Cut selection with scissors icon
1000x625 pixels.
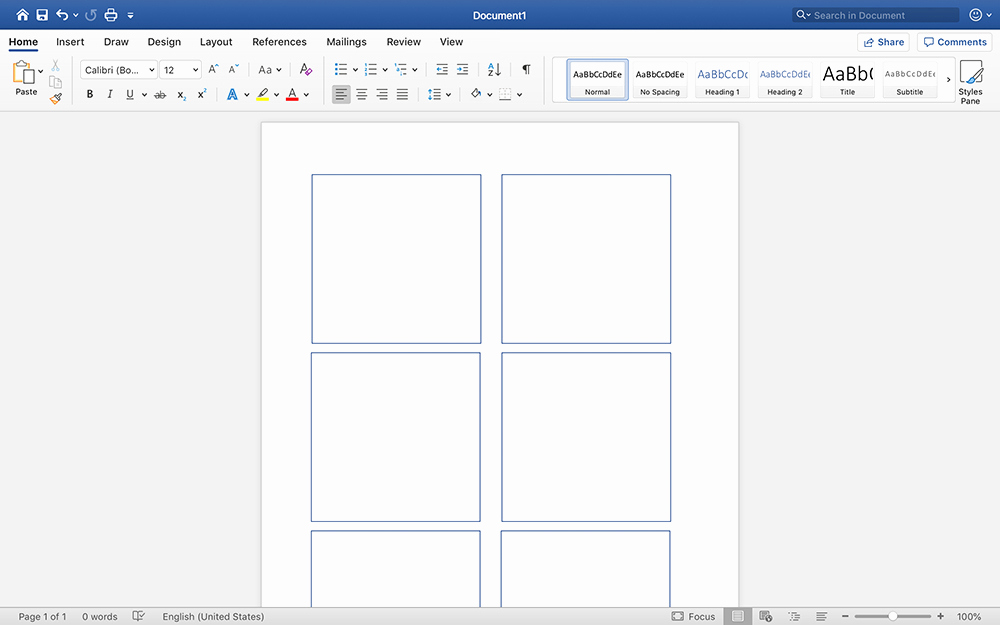[55, 65]
